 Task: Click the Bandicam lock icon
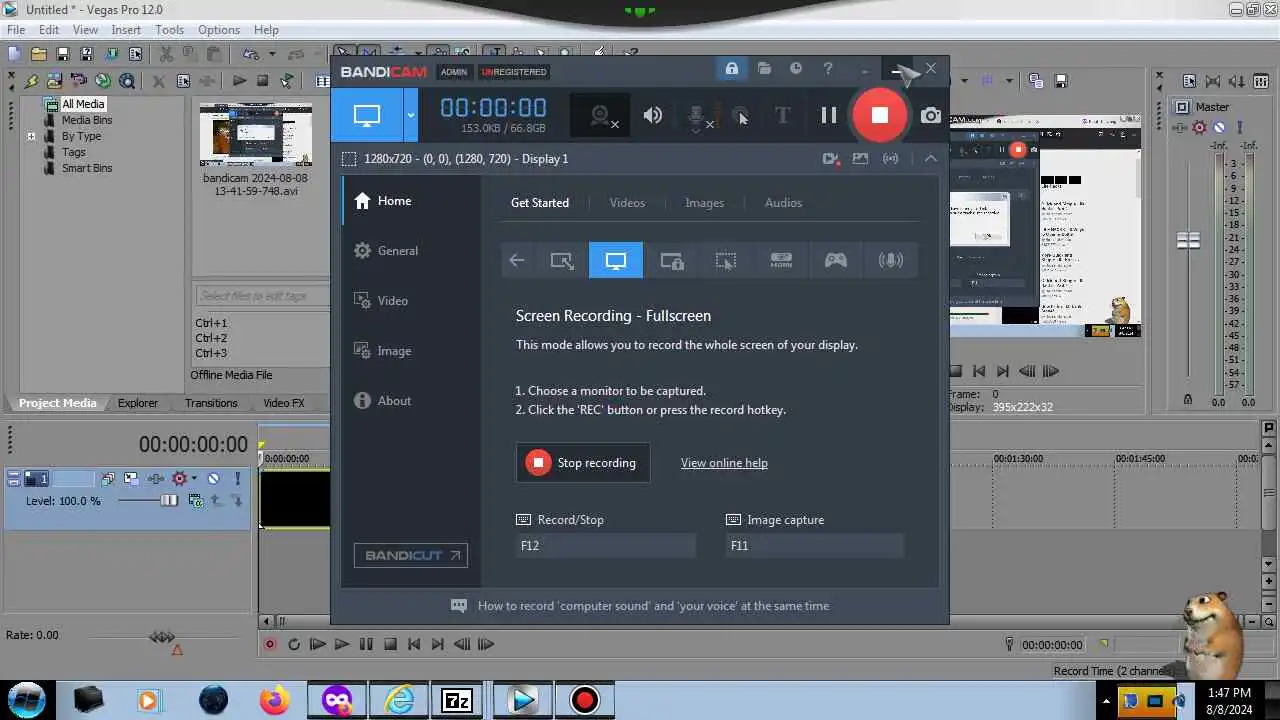[x=732, y=69]
